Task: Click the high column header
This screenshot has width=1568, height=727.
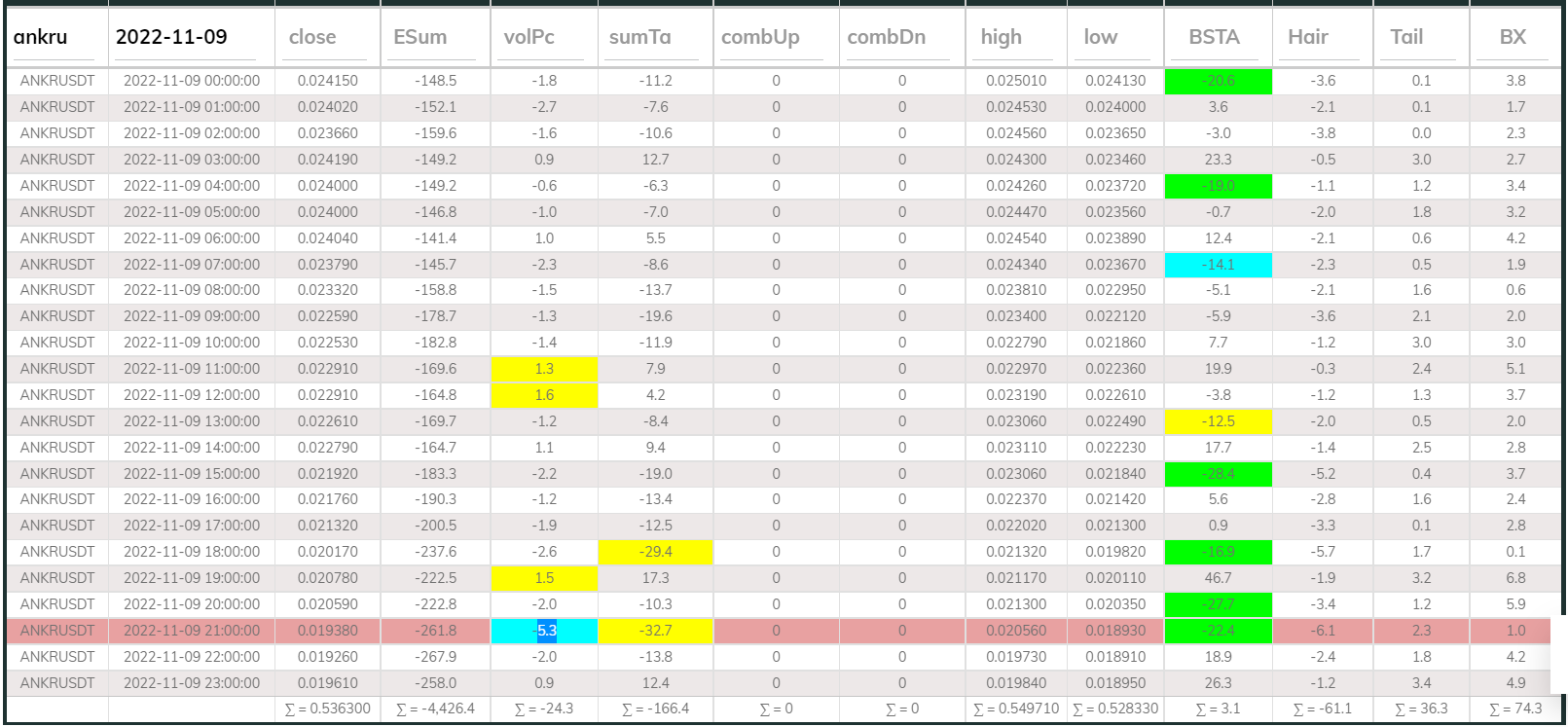Action: coord(1002,37)
